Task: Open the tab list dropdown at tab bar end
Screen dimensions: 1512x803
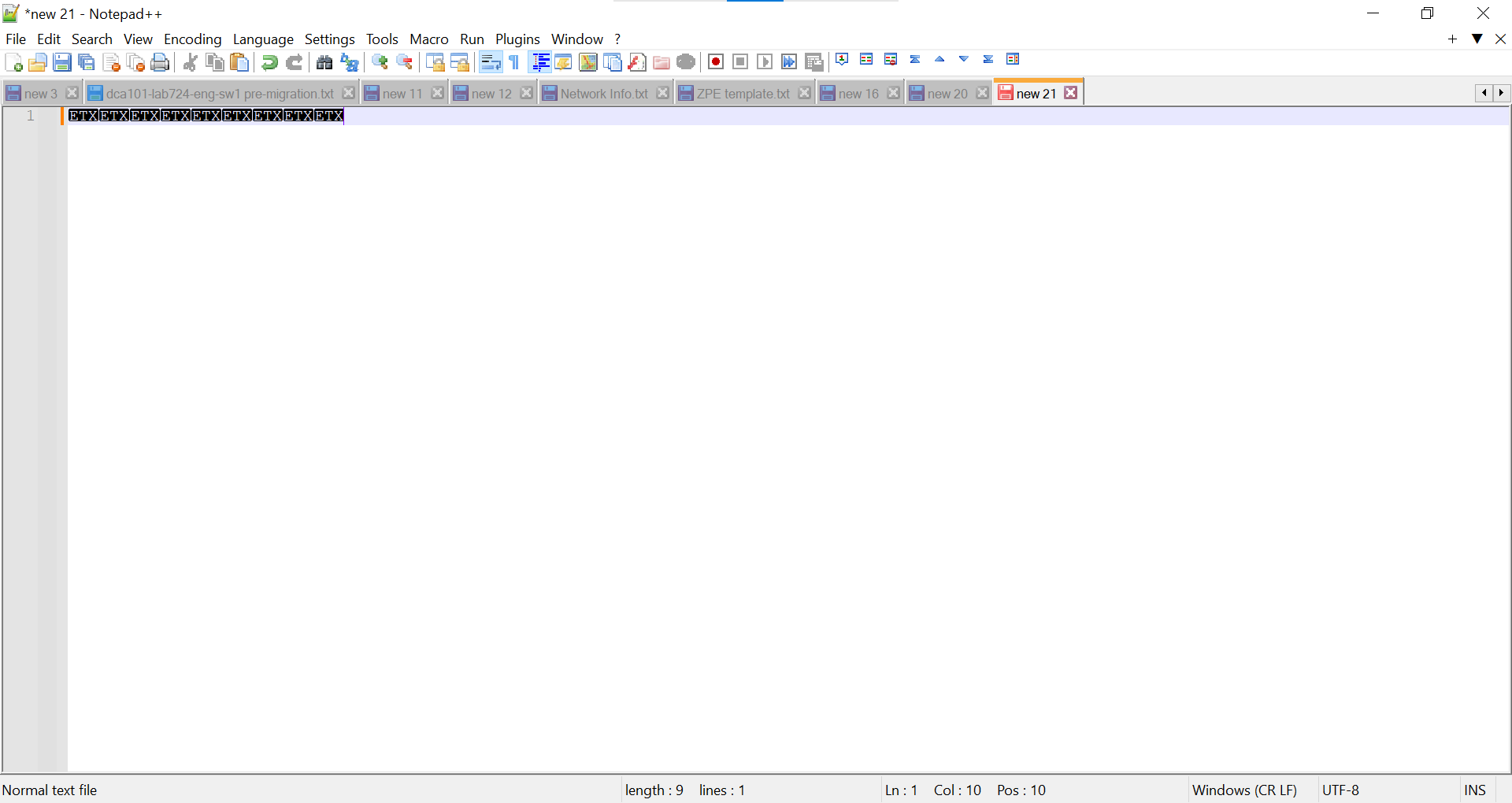Action: (x=1477, y=39)
